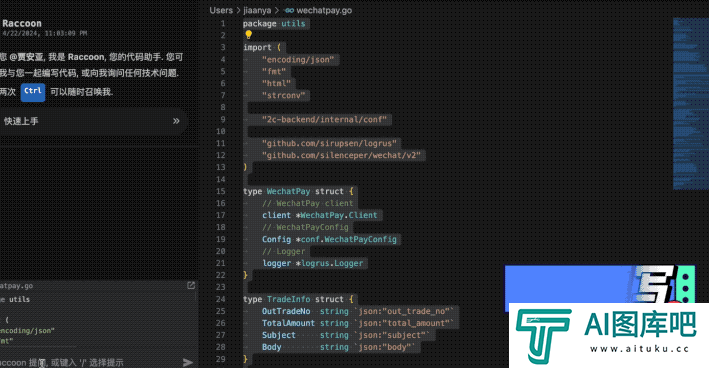
Task: Click the "2c-backend/internal/conf" import
Action: click(325, 119)
